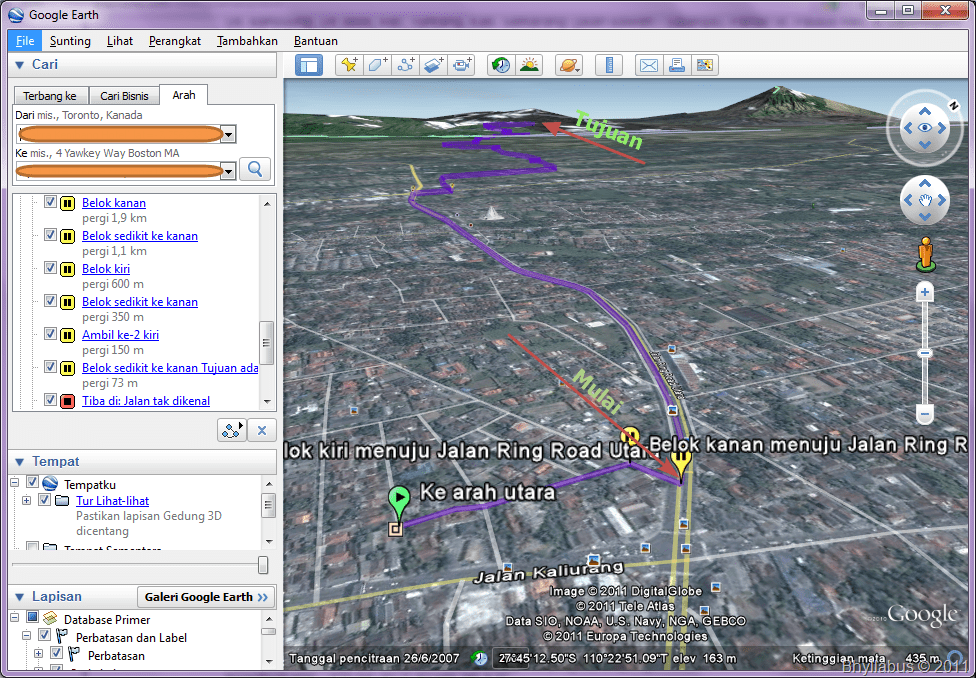976x678 pixels.
Task: Click the search magnifier button
Action: click(255, 169)
